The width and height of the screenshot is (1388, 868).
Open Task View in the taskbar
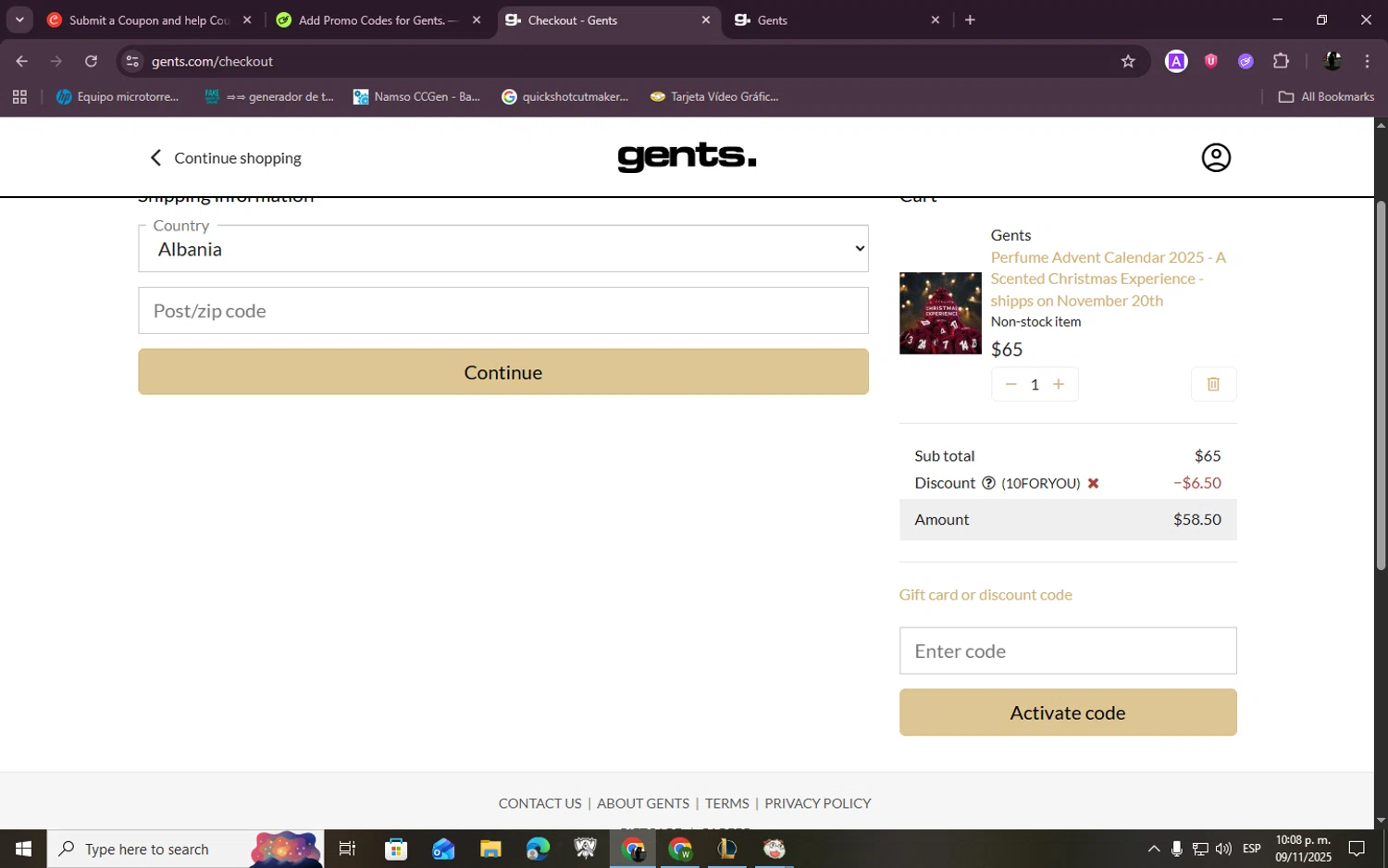(x=347, y=849)
